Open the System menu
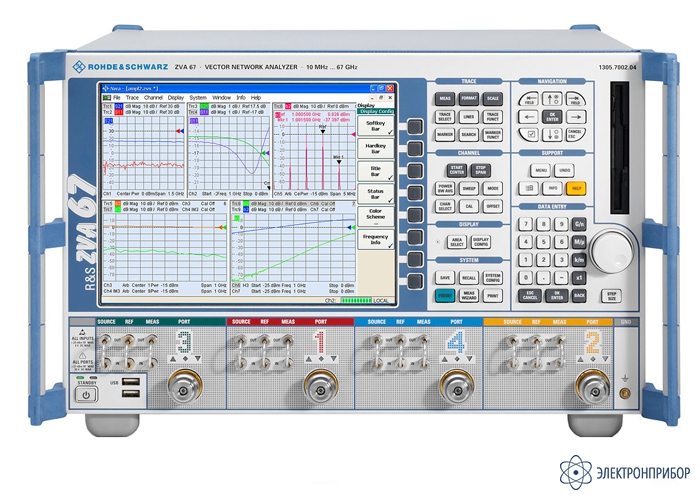 pyautogui.click(x=198, y=97)
